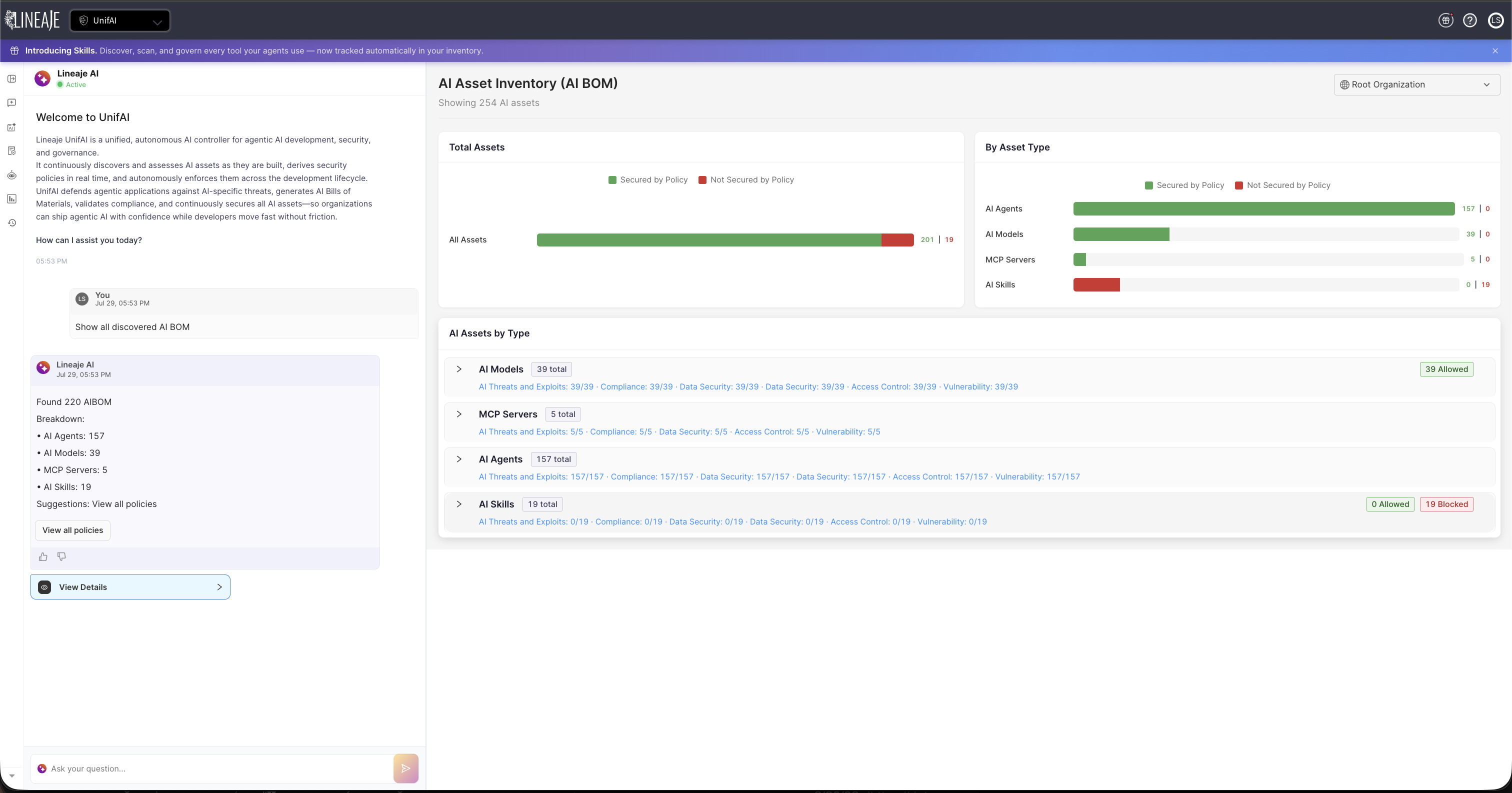Give thumbs down to Lineaje AI response
This screenshot has width=1512, height=793.
pos(61,556)
